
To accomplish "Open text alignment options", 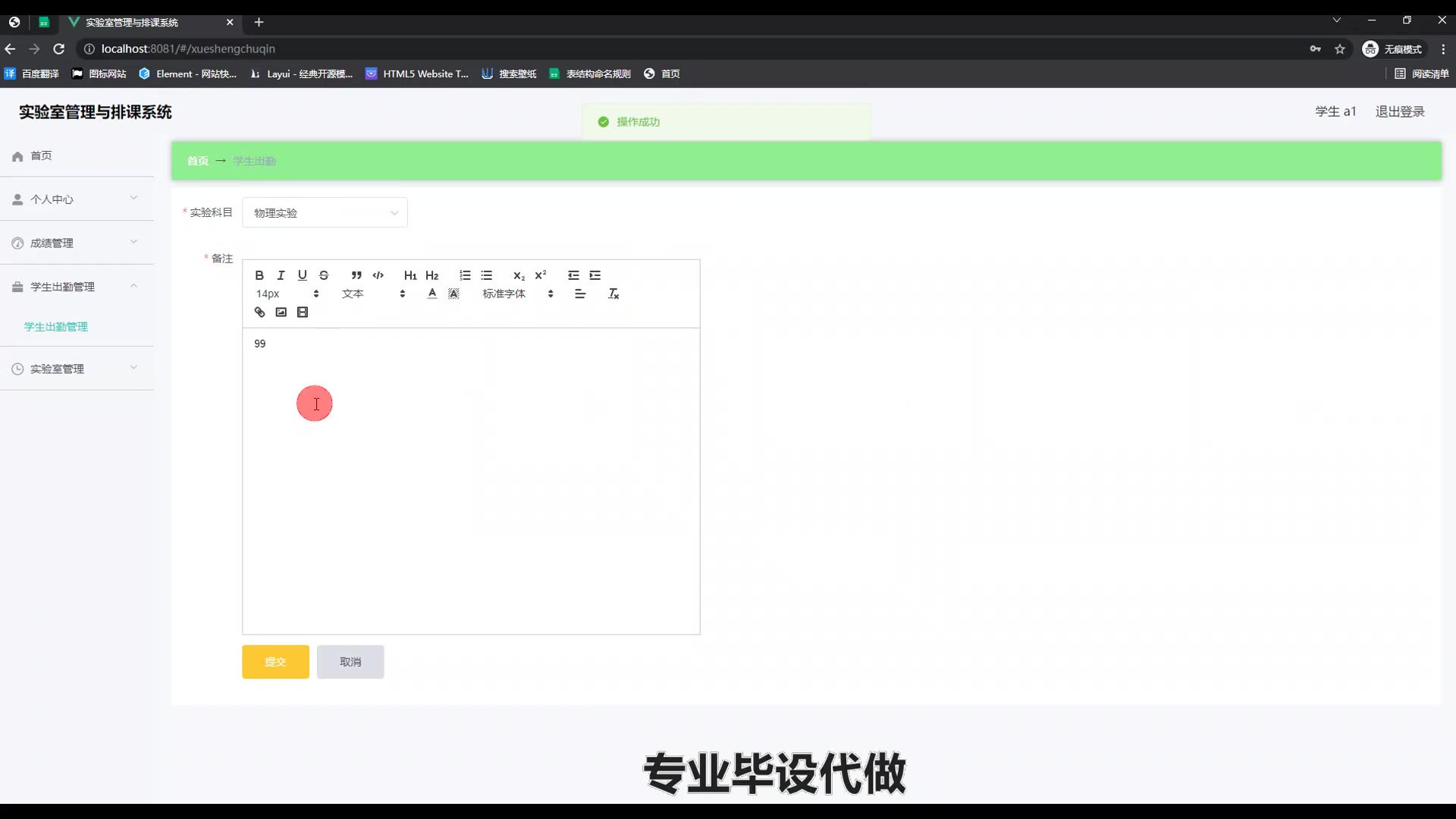I will coord(580,293).
